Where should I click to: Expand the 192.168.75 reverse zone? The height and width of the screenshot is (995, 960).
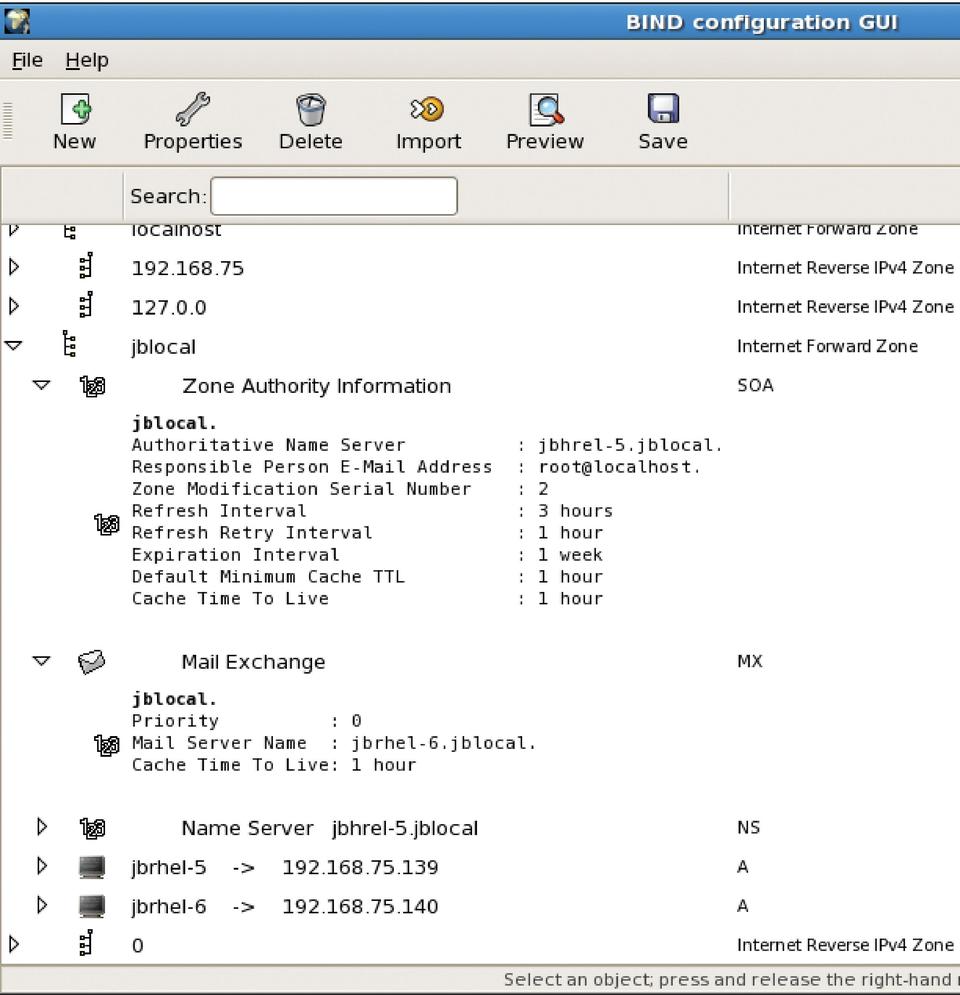click(14, 268)
